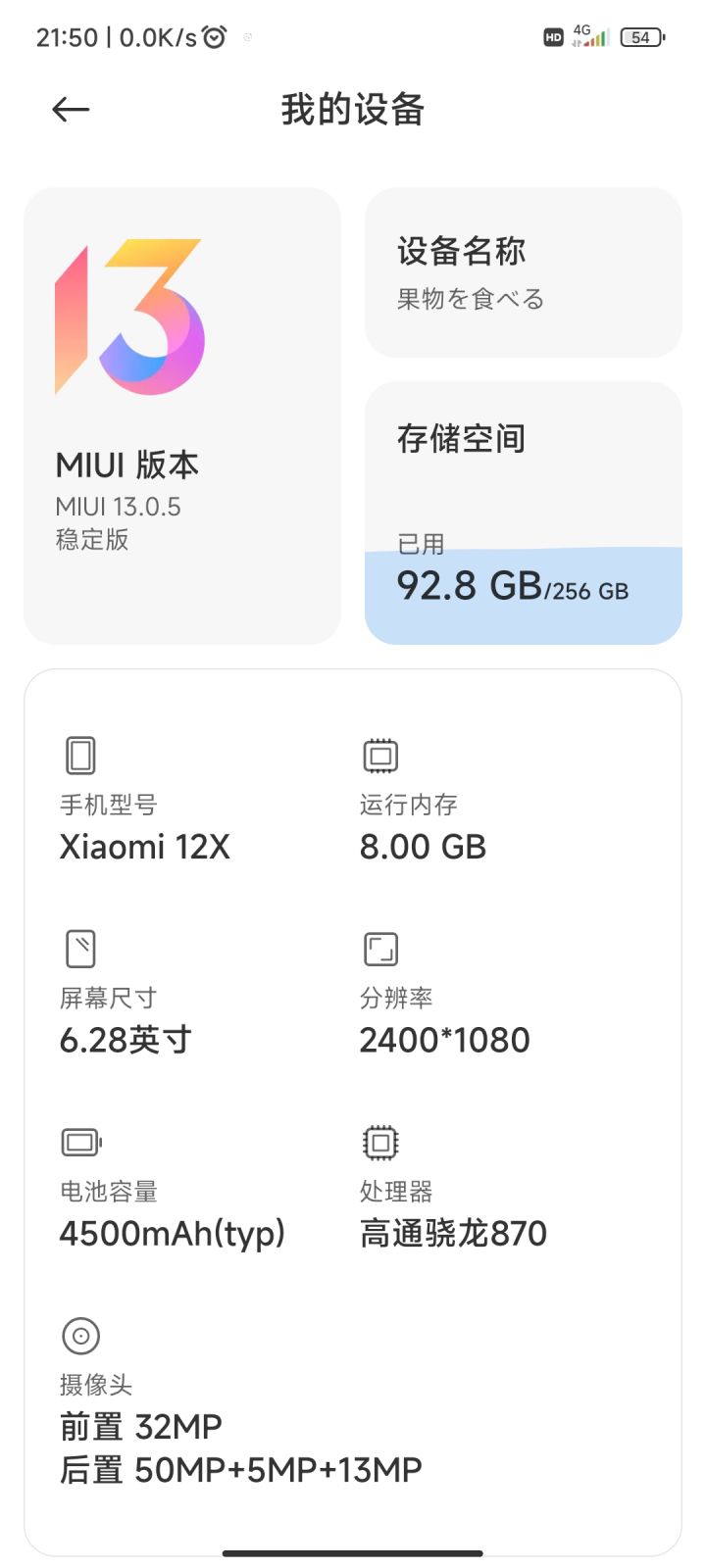
Task: Tap the MIUI 13 logo
Action: point(129,317)
